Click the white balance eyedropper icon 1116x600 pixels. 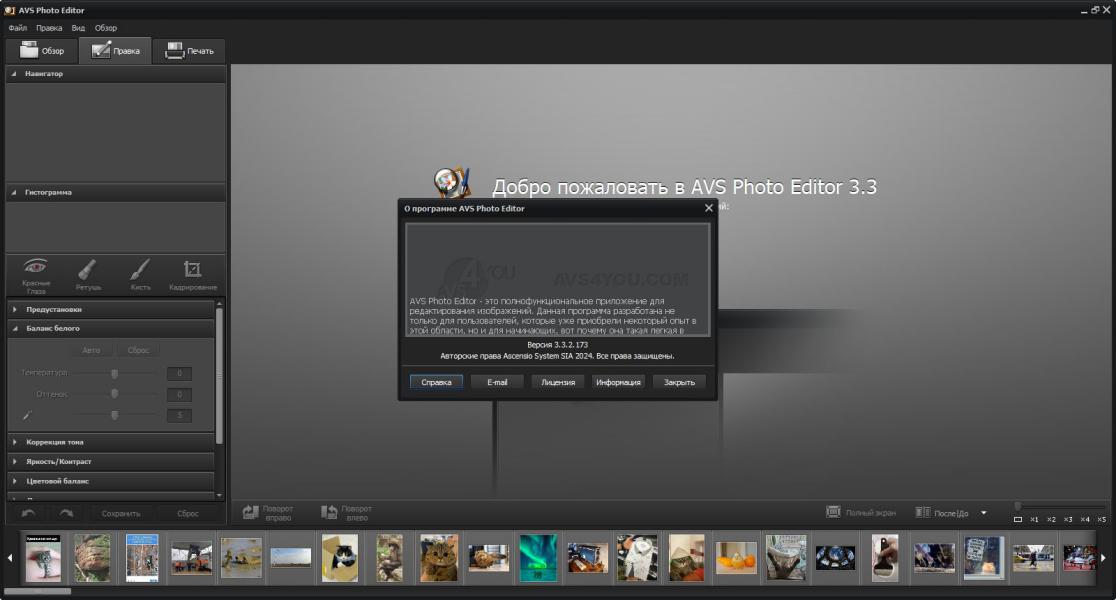[27, 416]
